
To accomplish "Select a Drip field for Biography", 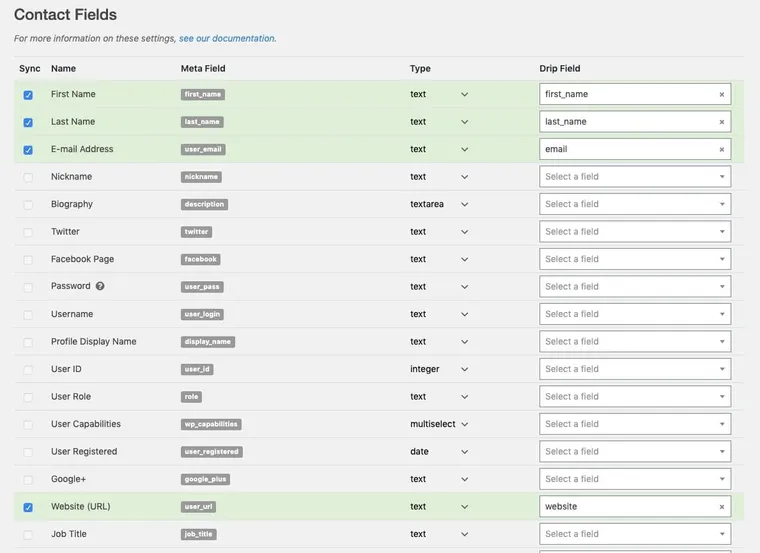I will (635, 204).
